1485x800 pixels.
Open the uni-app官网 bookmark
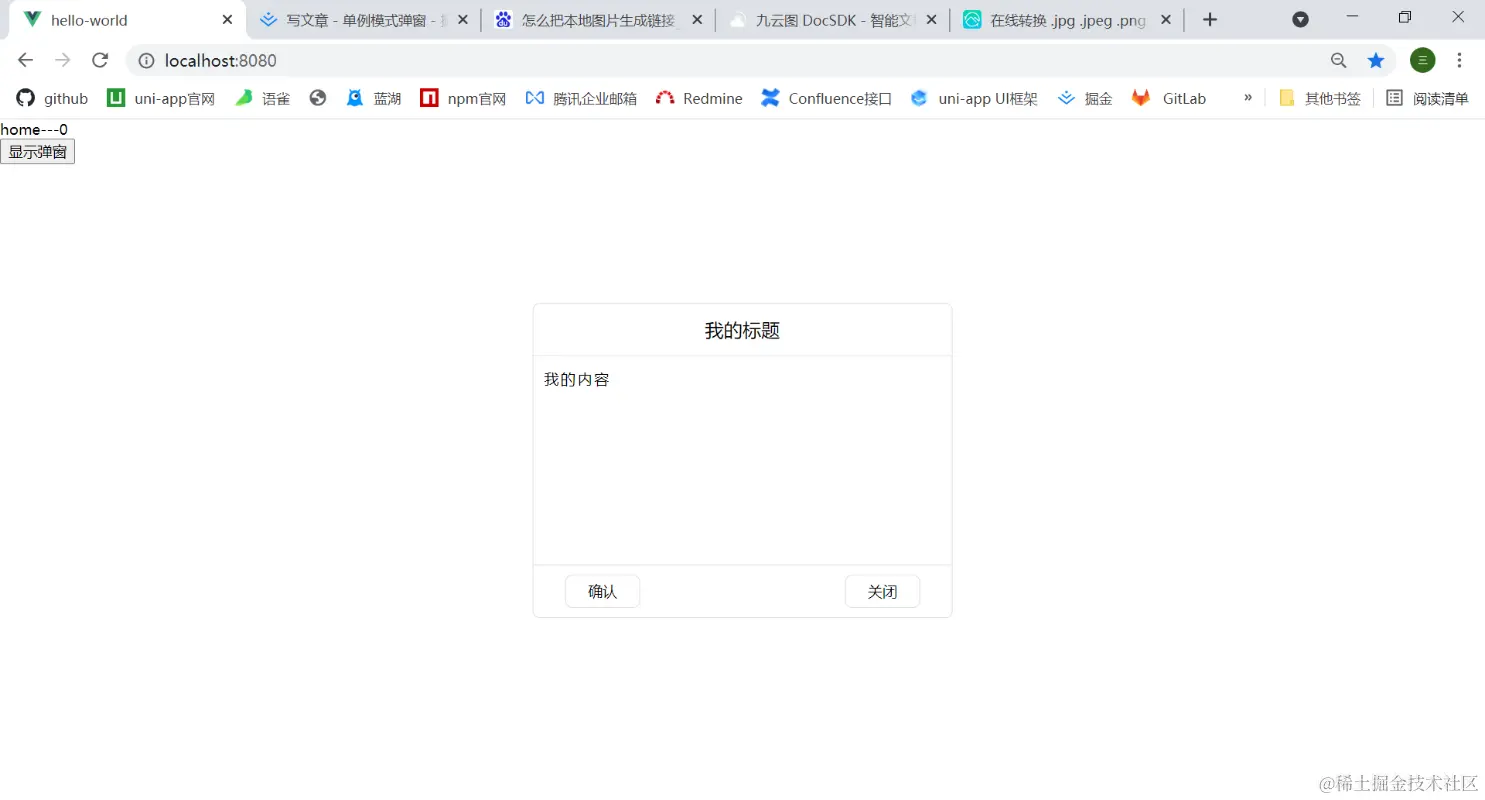pyautogui.click(x=173, y=98)
